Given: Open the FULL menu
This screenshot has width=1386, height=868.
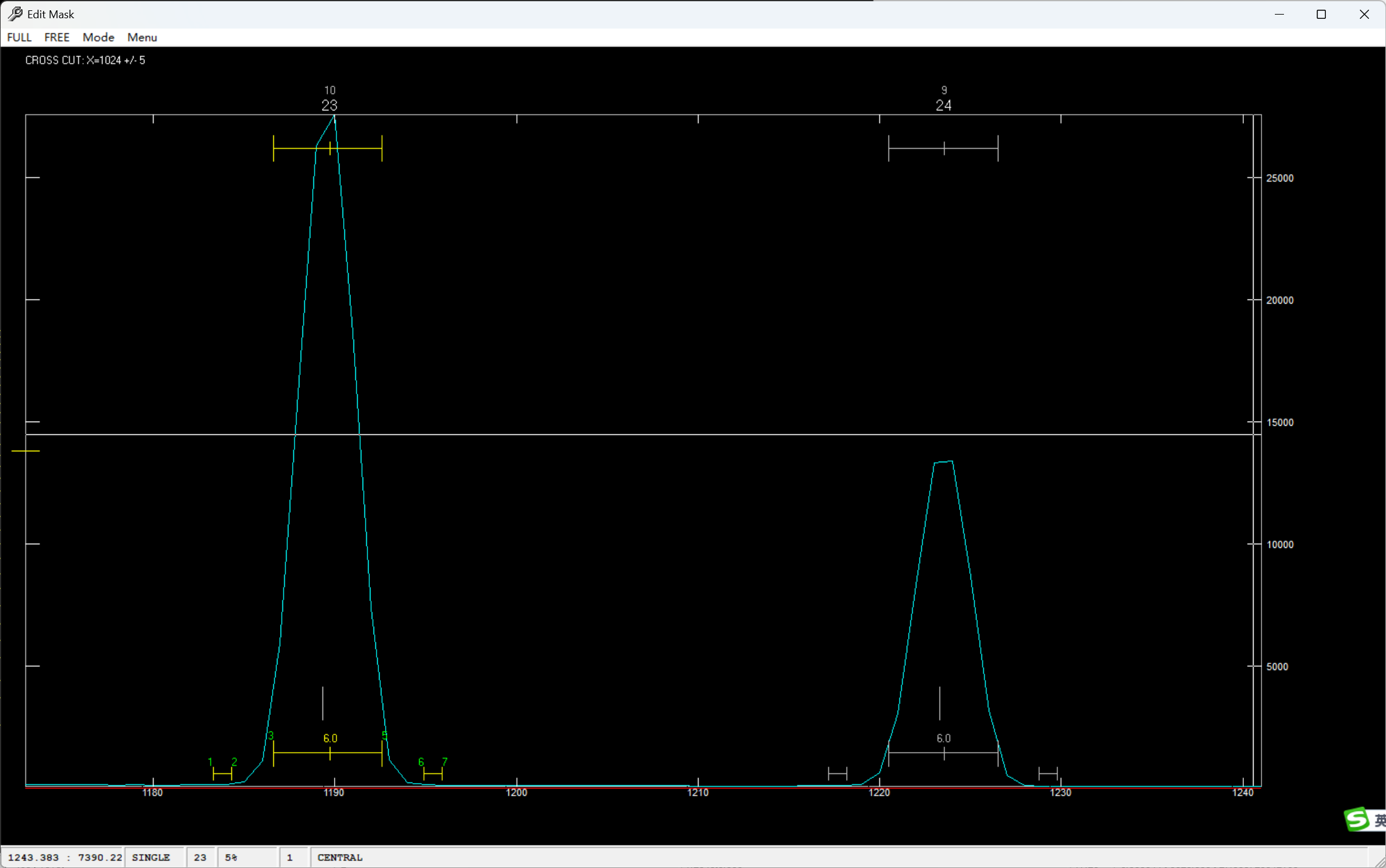Looking at the screenshot, I should click(19, 37).
